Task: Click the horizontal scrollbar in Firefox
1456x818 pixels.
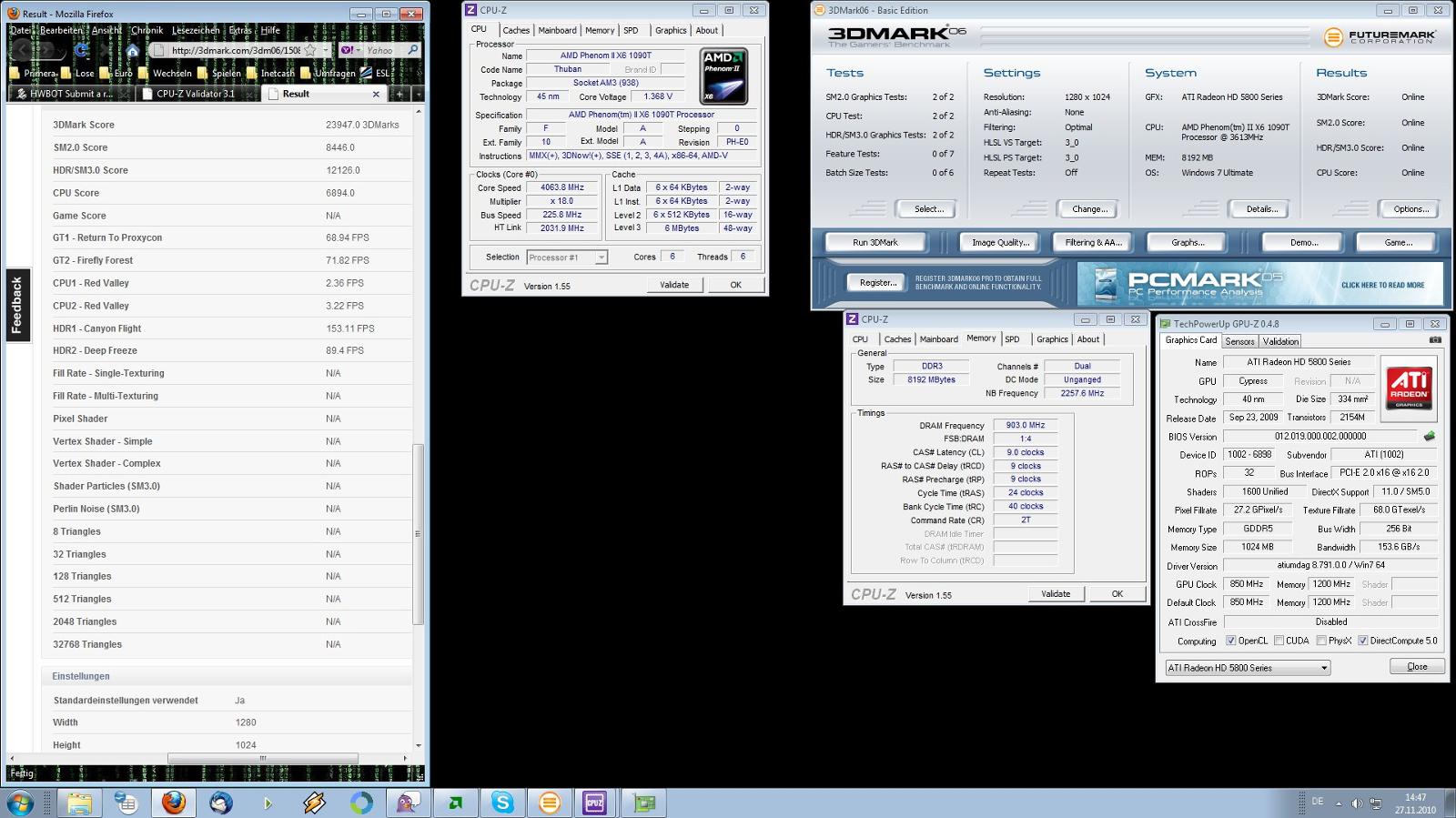Action: [263, 758]
